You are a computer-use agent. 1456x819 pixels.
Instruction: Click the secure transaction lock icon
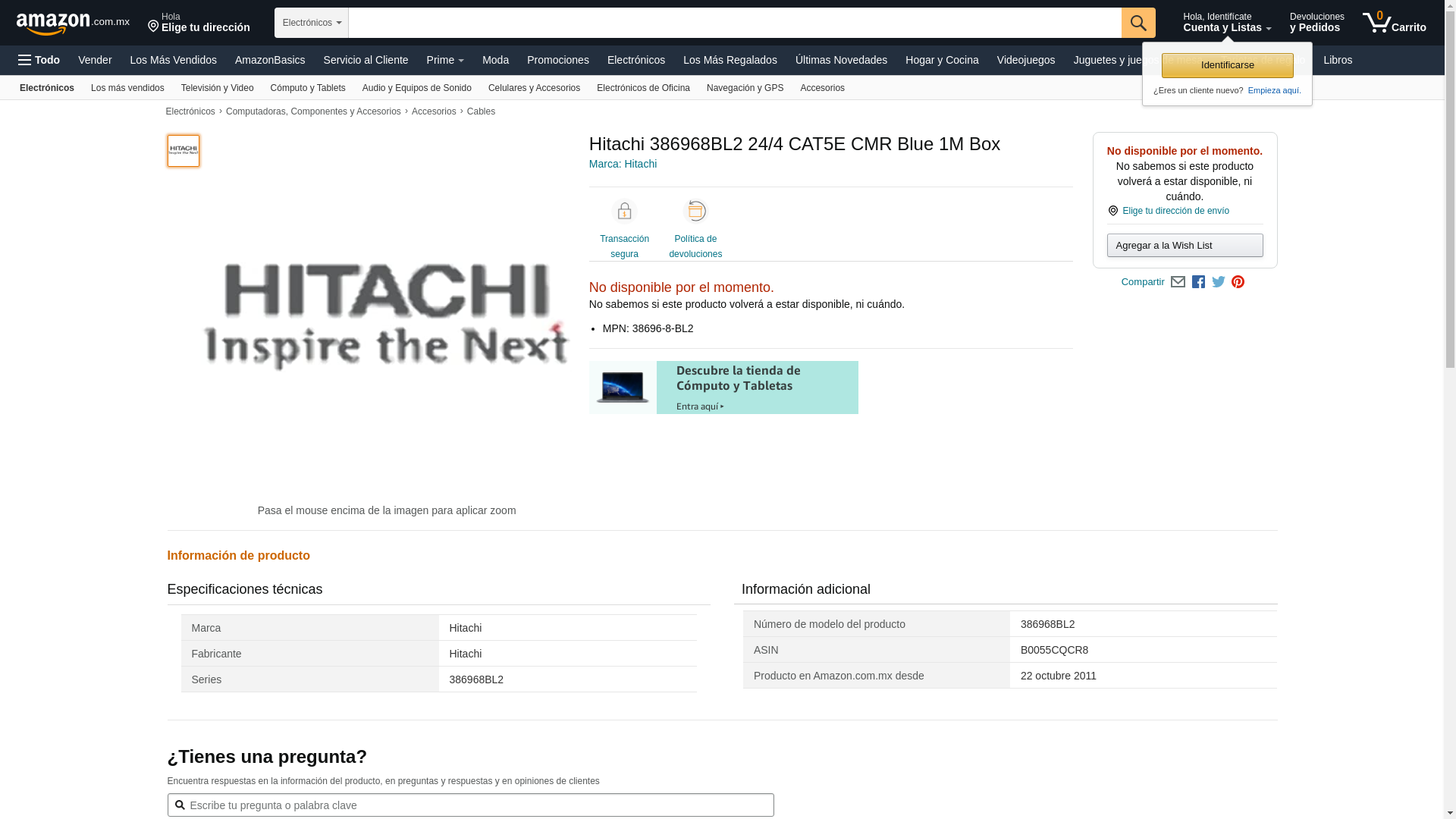click(624, 212)
